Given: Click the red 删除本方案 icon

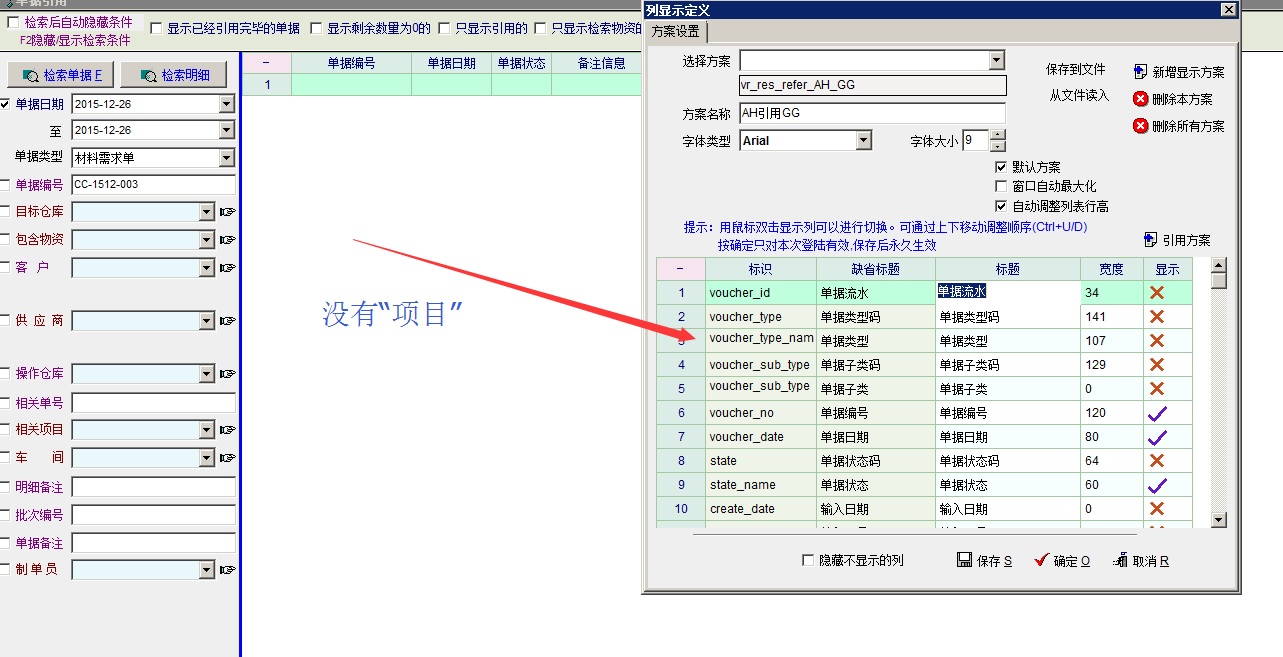Looking at the screenshot, I should pos(1140,99).
